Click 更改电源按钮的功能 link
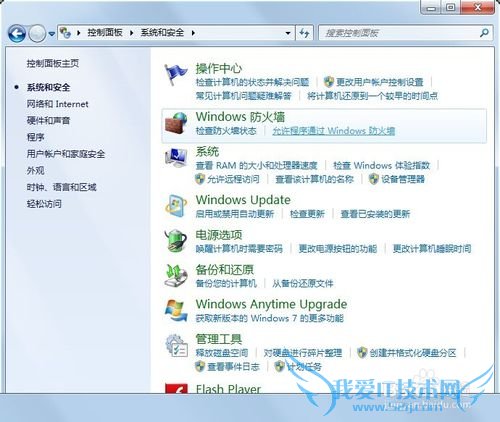The width and height of the screenshot is (500, 422). [338, 249]
